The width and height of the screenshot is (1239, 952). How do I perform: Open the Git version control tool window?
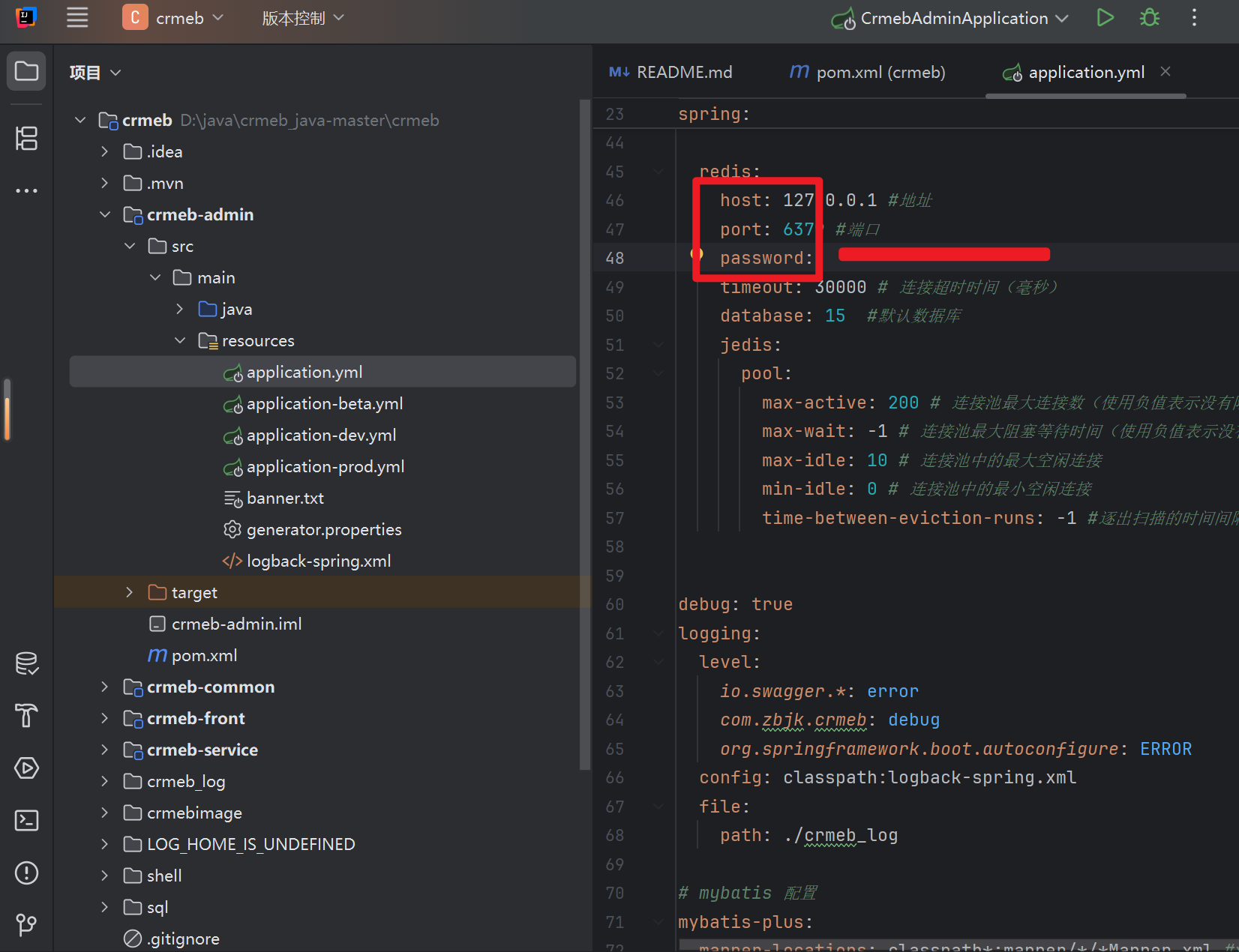(26, 925)
